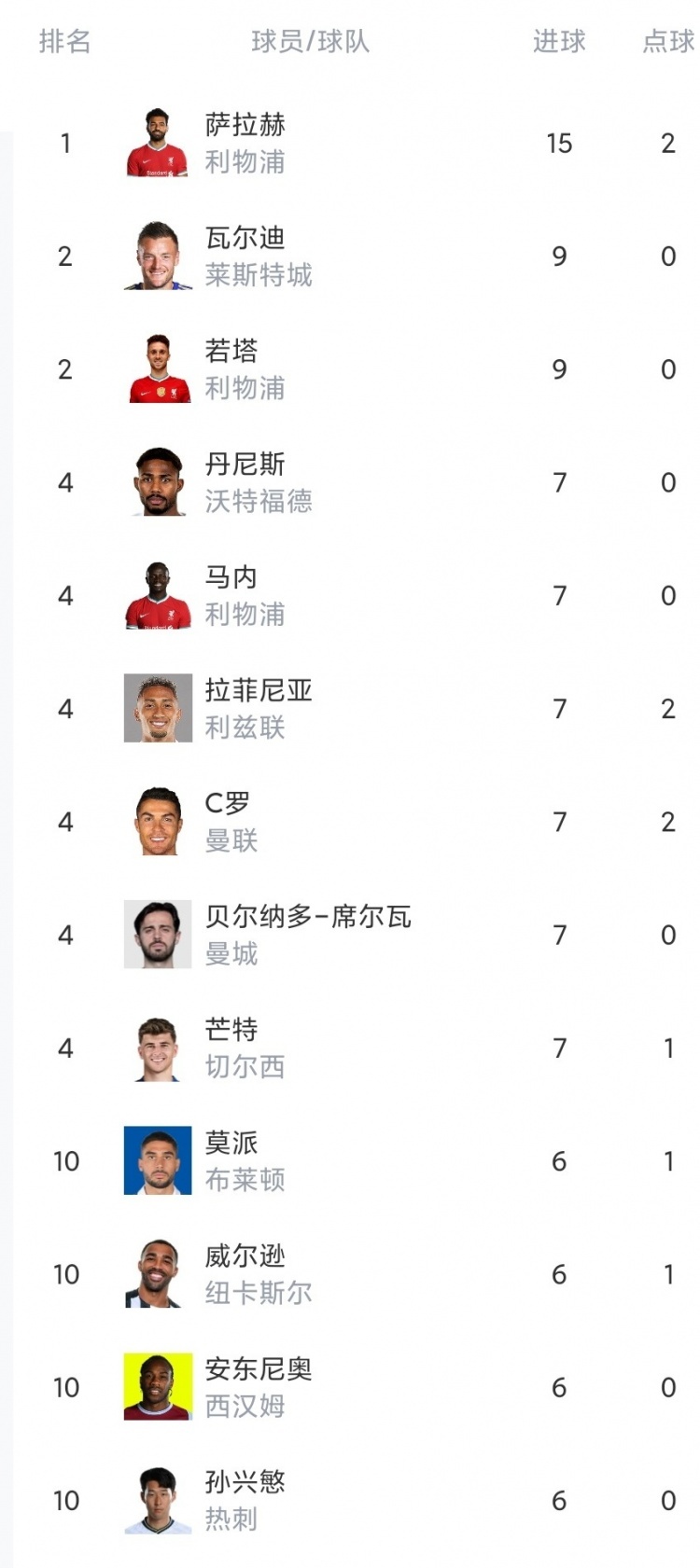
Task: Open 安东尼奥 avatar with yellow background
Action: coord(158,1387)
